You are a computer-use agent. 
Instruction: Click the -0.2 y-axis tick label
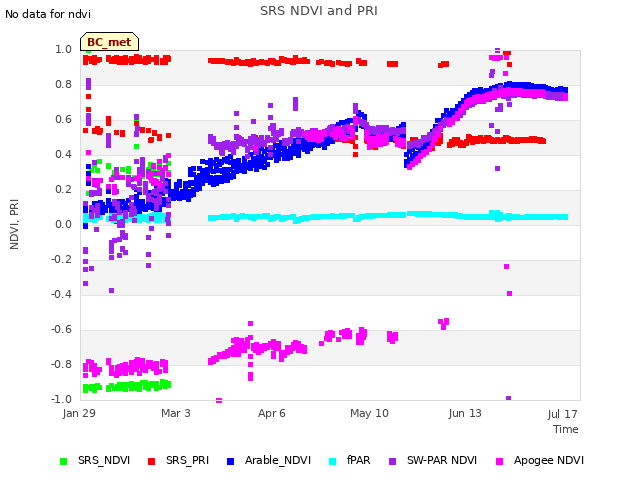coord(61,260)
